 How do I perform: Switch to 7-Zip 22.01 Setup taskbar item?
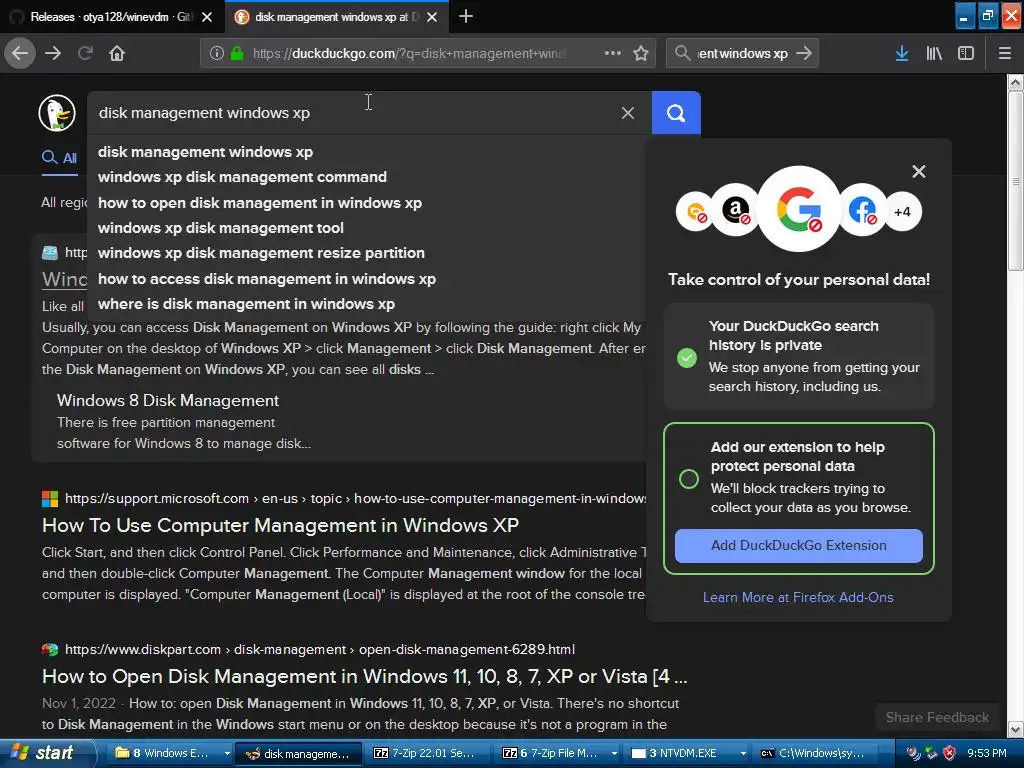tap(427, 753)
